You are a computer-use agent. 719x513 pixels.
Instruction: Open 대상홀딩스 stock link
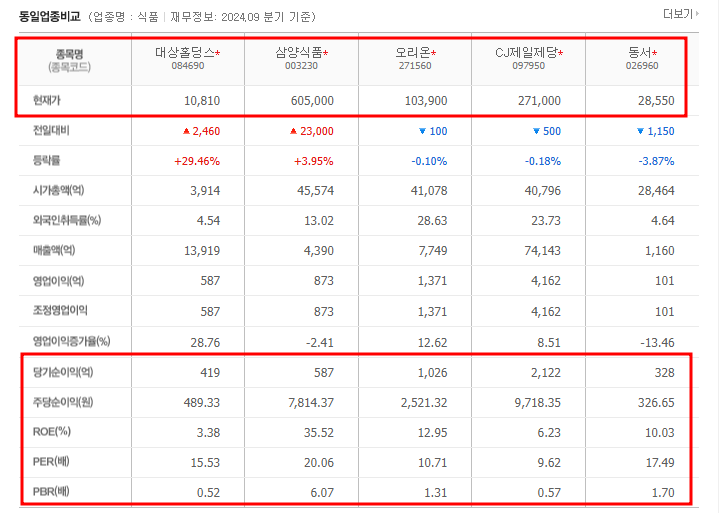[185, 52]
